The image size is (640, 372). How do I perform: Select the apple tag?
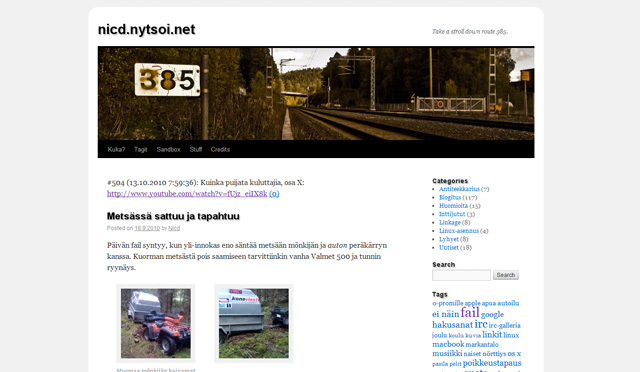(472, 303)
